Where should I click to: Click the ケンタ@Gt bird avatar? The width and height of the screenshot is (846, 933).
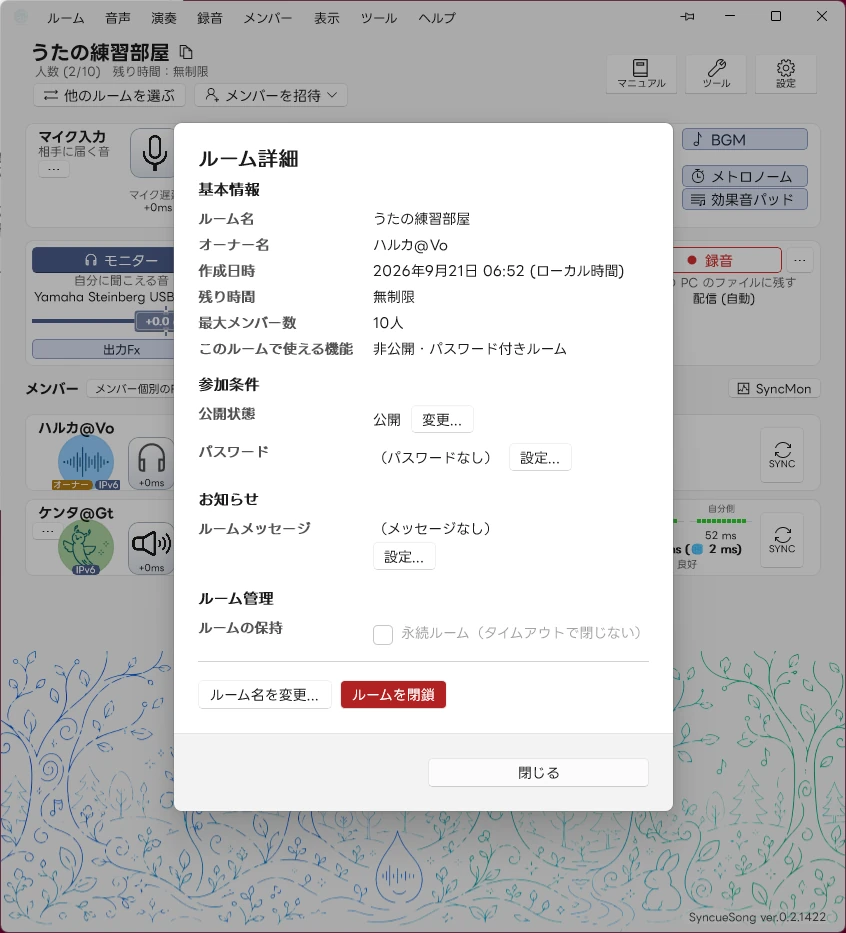point(86,547)
